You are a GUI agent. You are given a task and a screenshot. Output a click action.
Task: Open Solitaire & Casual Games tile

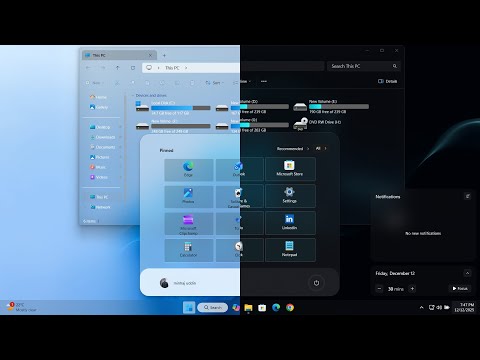point(240,197)
